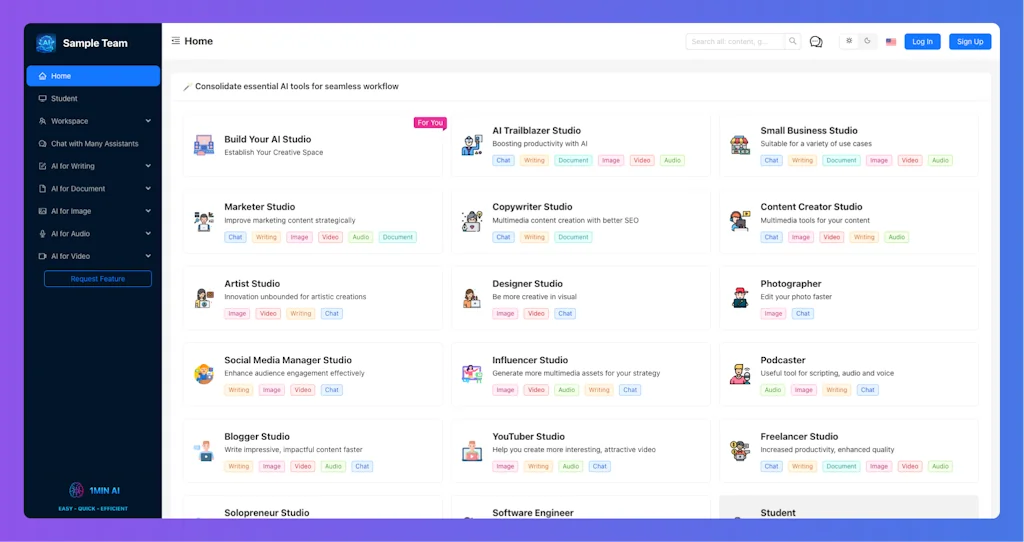Click the Designer Studio icon
Viewport: 1024px width, 542px height.
tap(472, 298)
